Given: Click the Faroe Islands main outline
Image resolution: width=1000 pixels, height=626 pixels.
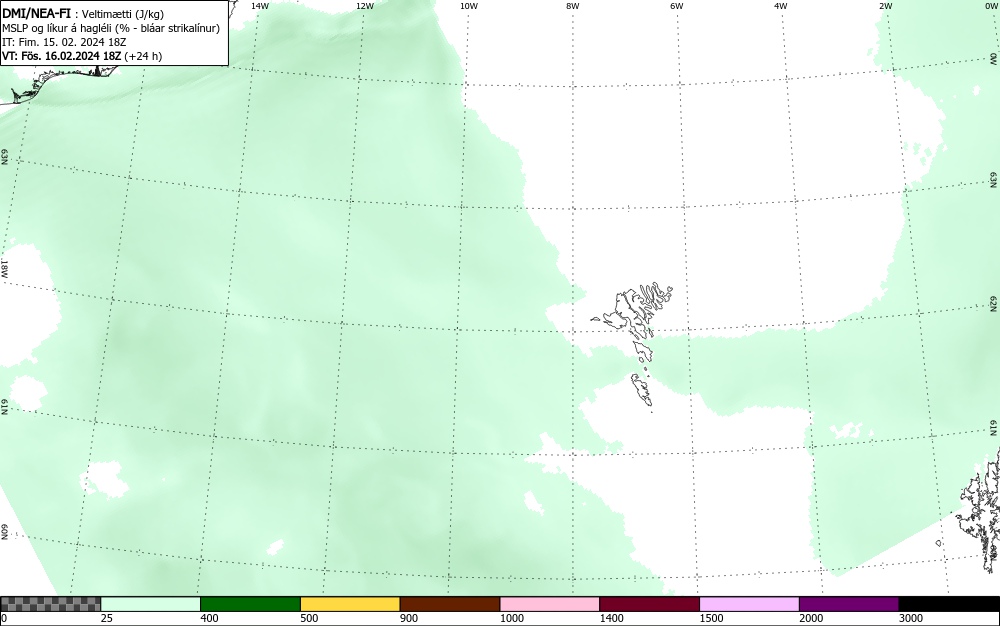Looking at the screenshot, I should [633, 312].
